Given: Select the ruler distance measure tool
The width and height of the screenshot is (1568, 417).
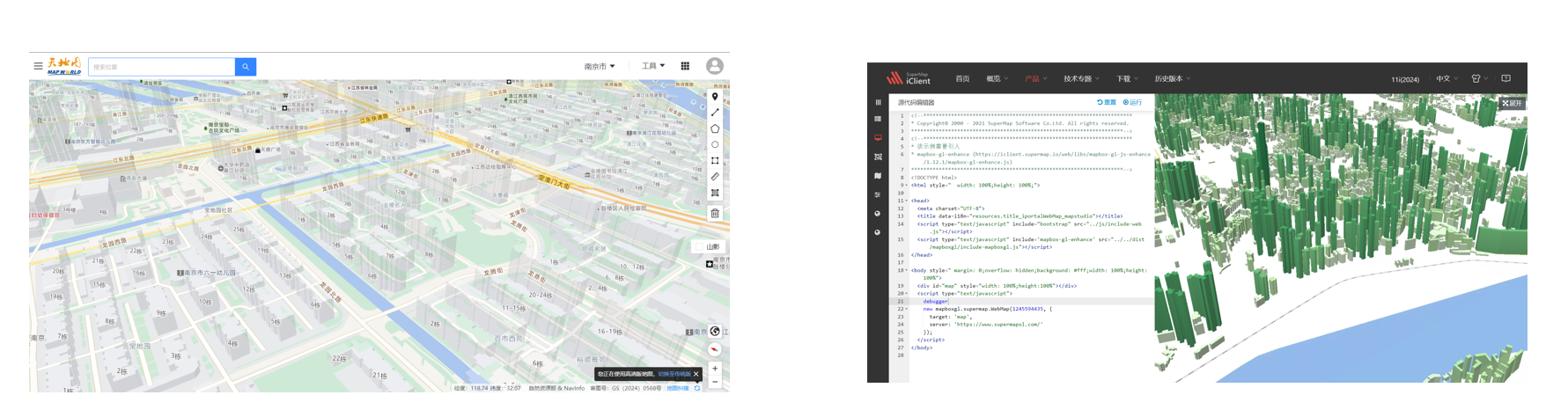Looking at the screenshot, I should click(x=715, y=177).
